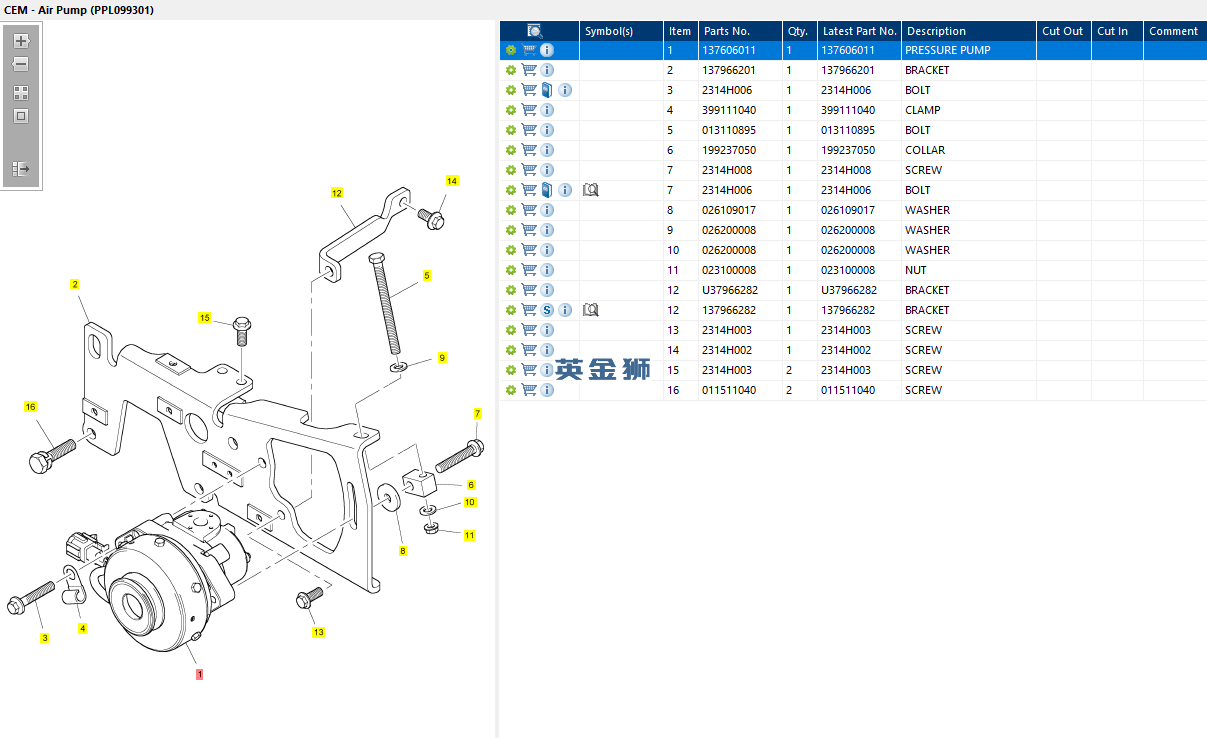Sort by the Description column header
Screen dimensions: 1207x738
pyautogui.click(x=969, y=31)
